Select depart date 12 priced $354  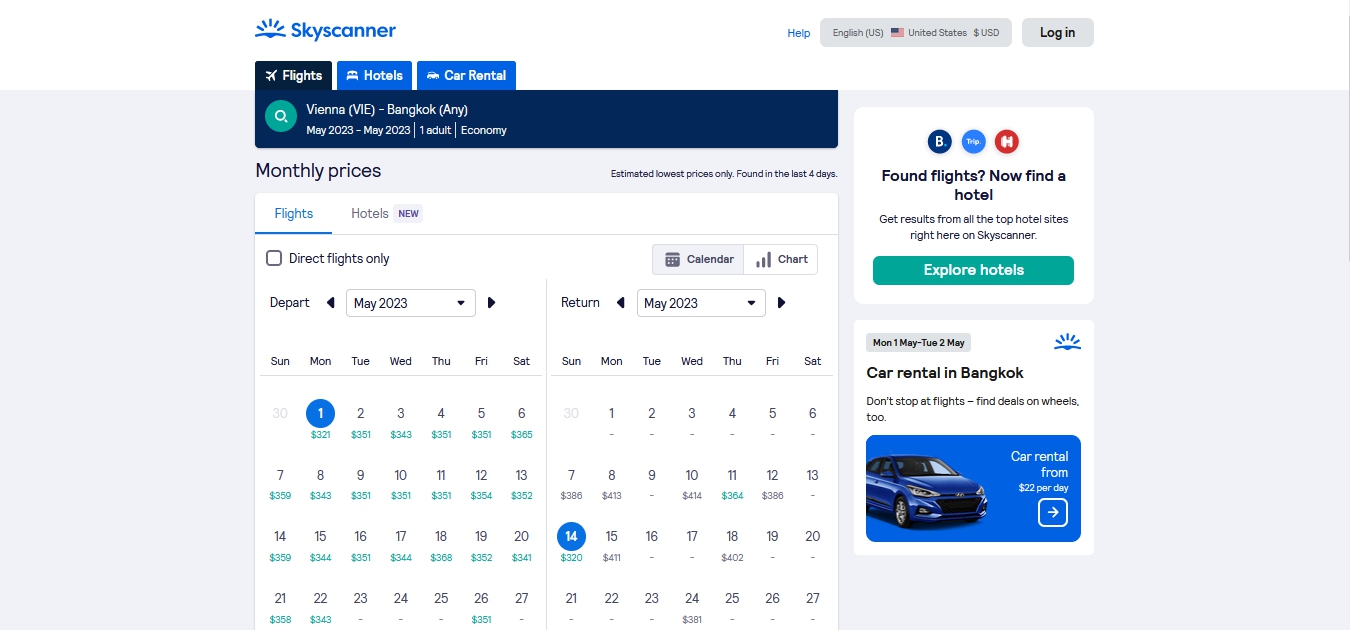click(x=481, y=483)
